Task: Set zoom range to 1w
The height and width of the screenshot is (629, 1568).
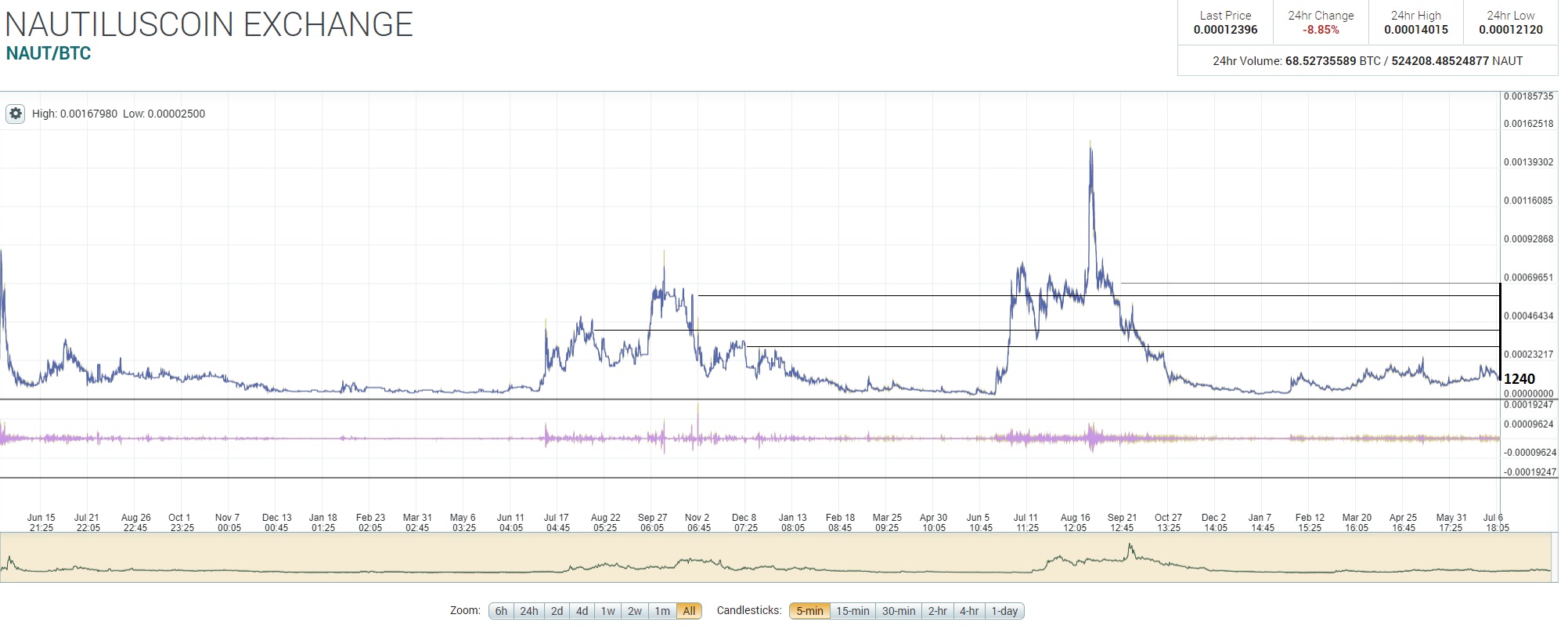Action: (608, 611)
